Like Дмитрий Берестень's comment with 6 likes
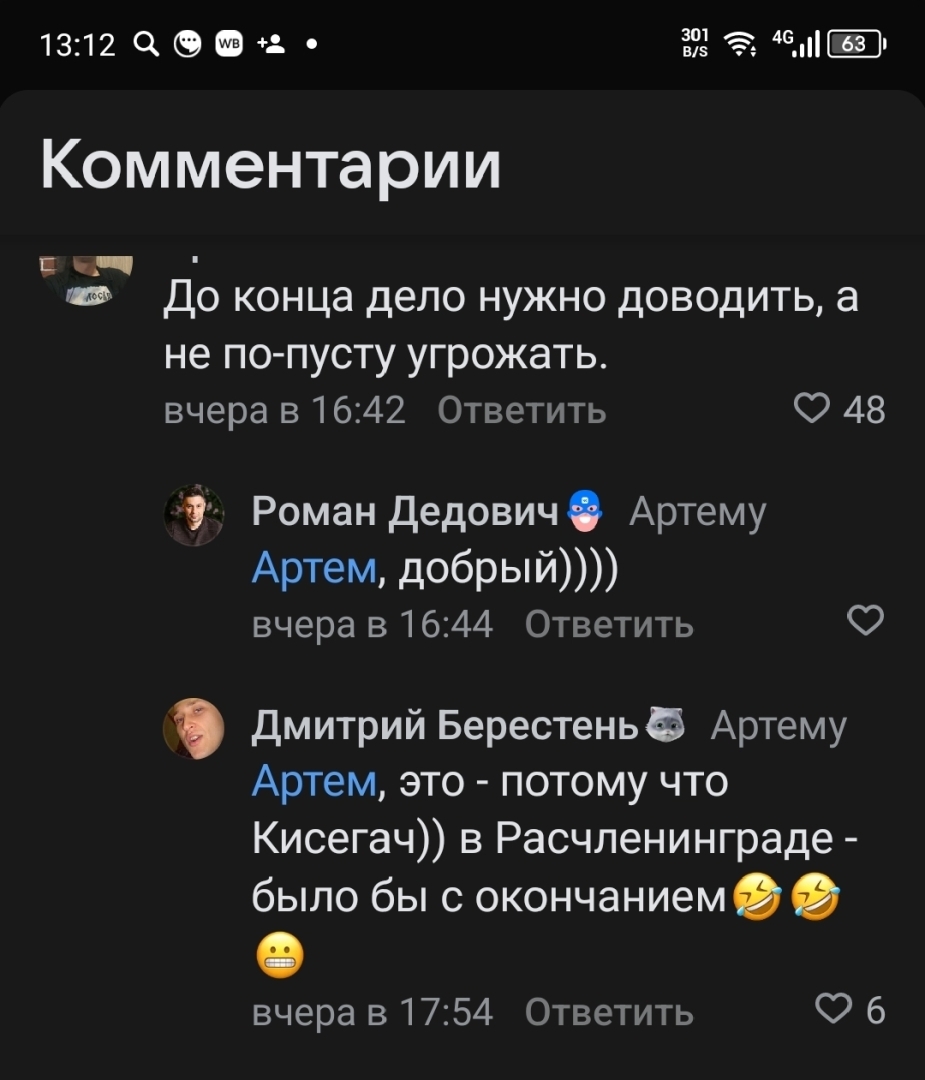Screen dimensions: 925x1080 (835, 1012)
